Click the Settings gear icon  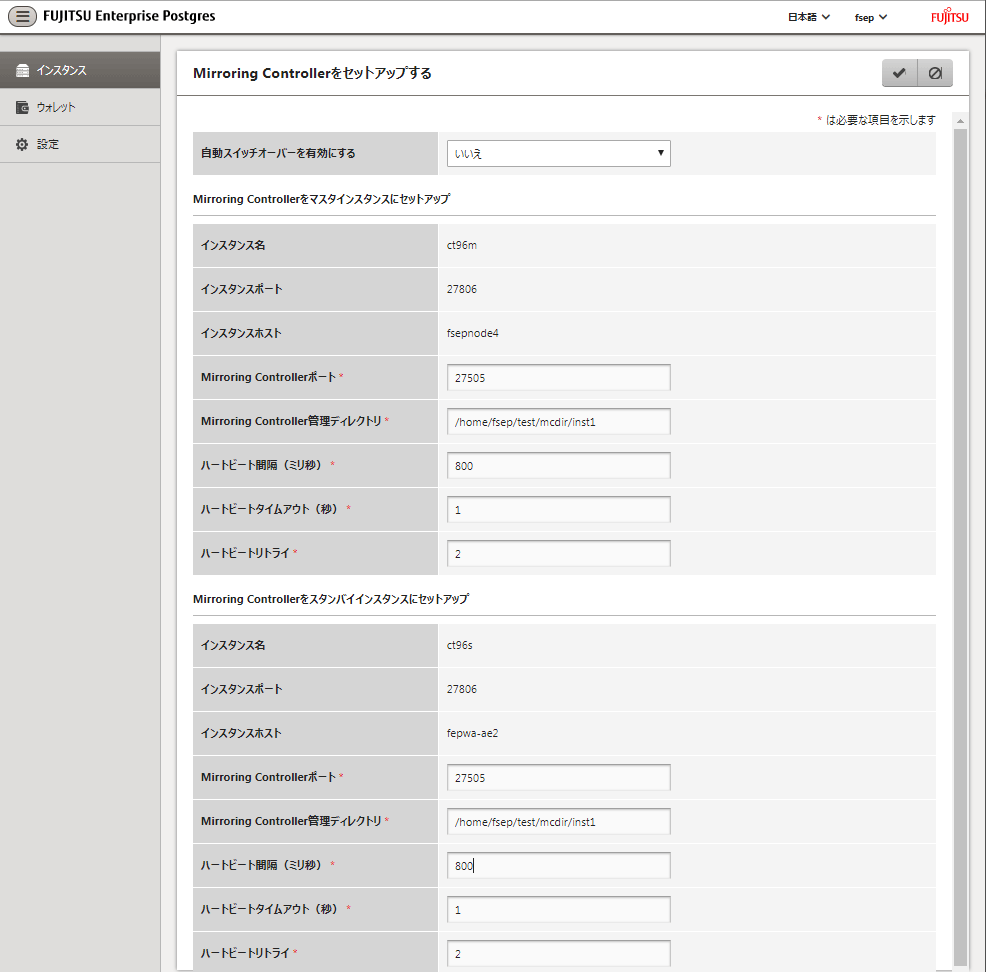pos(22,145)
